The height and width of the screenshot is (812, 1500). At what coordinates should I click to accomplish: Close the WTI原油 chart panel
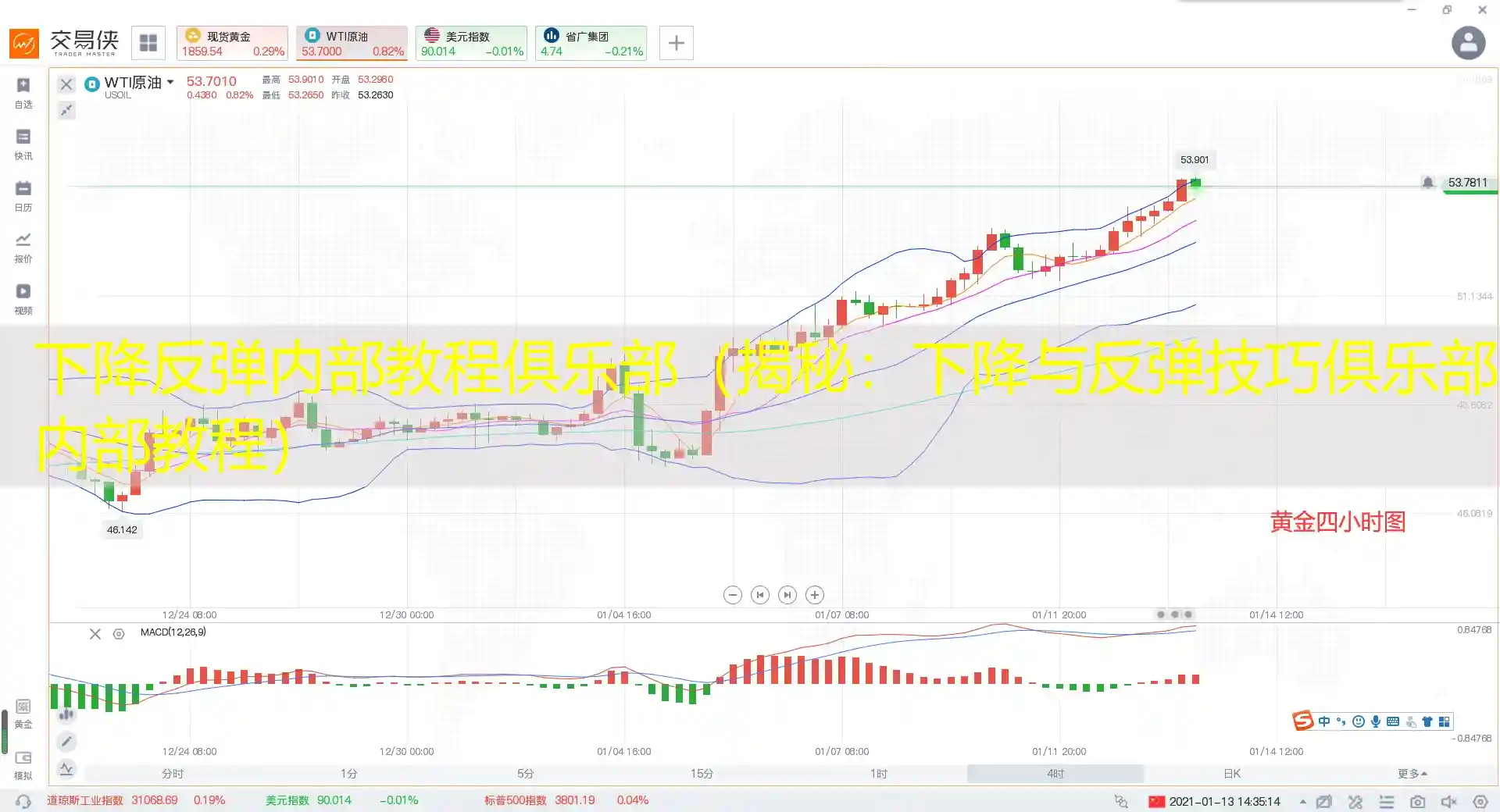tap(66, 84)
